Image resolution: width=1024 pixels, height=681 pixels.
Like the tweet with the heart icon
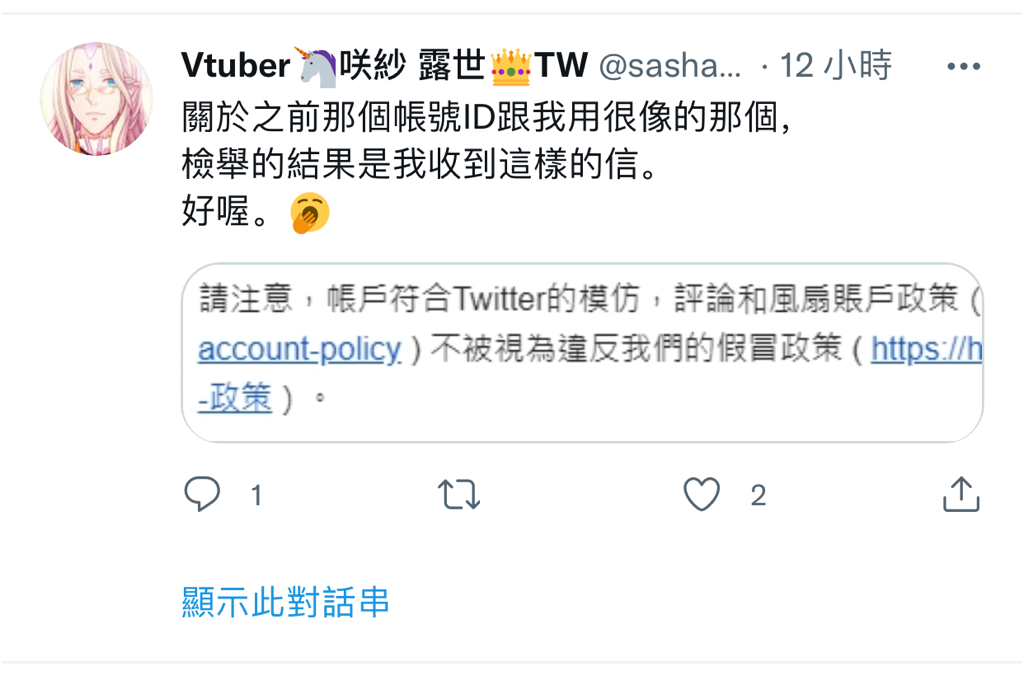701,494
